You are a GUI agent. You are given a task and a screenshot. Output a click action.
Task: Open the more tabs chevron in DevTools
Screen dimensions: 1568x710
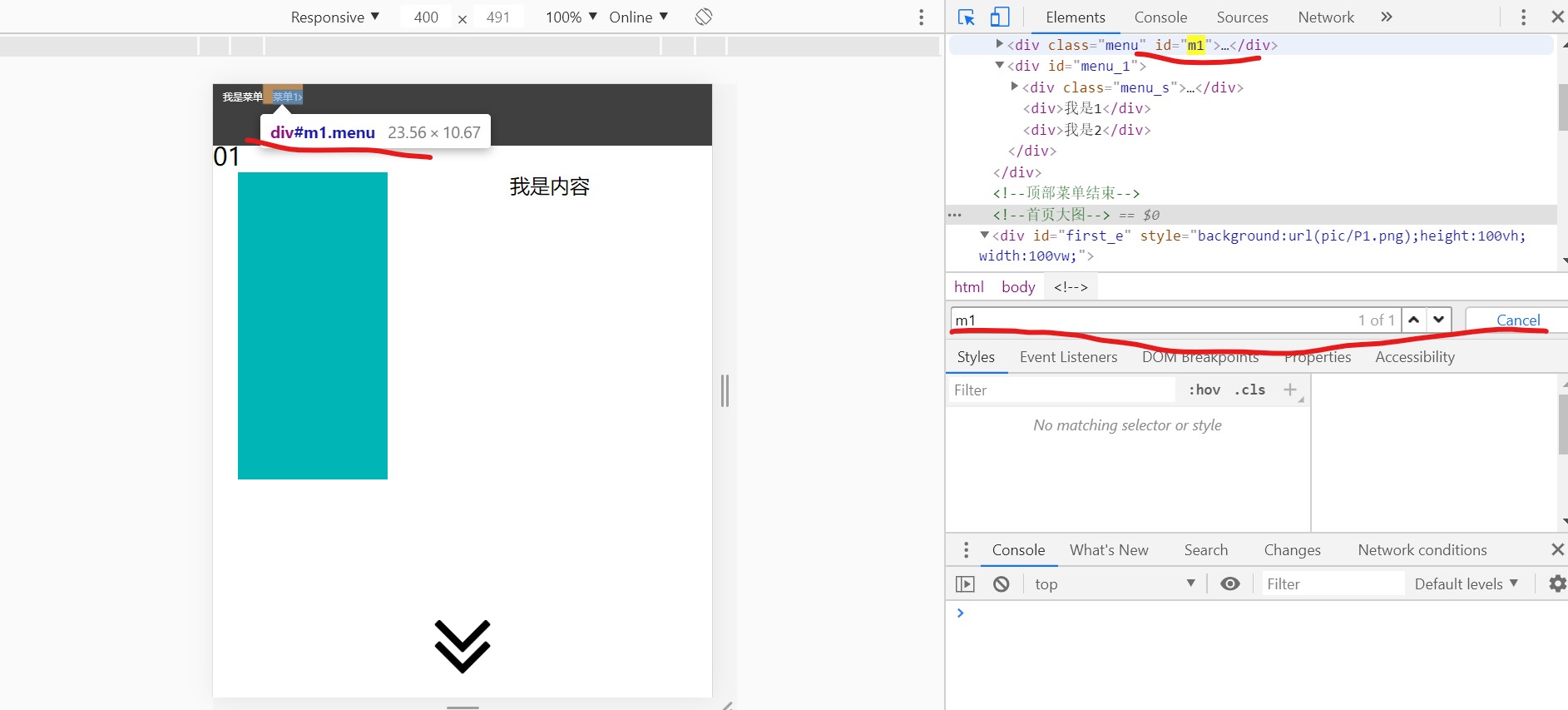pyautogui.click(x=1386, y=17)
